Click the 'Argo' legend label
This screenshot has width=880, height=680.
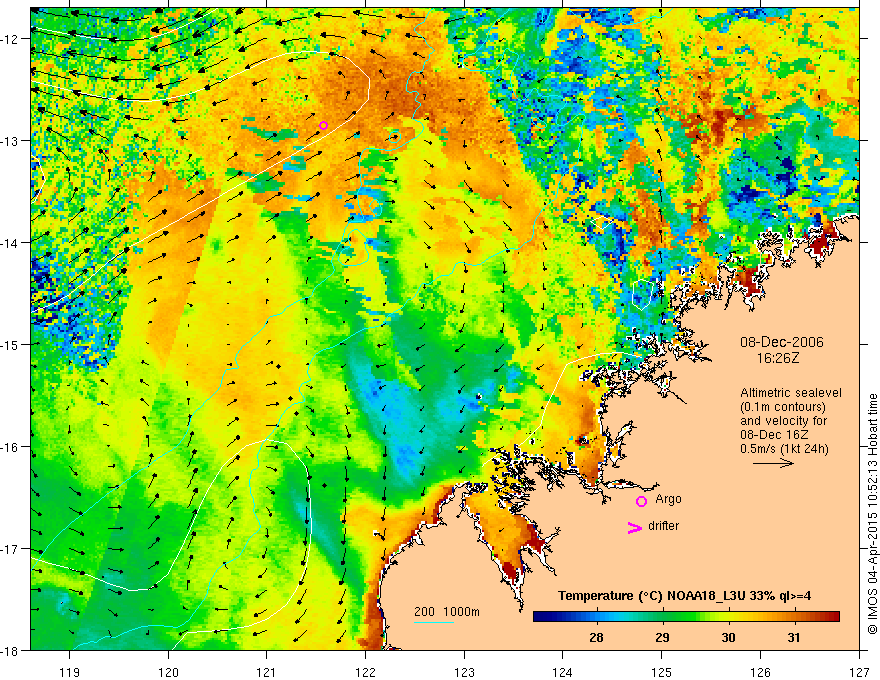tap(668, 499)
